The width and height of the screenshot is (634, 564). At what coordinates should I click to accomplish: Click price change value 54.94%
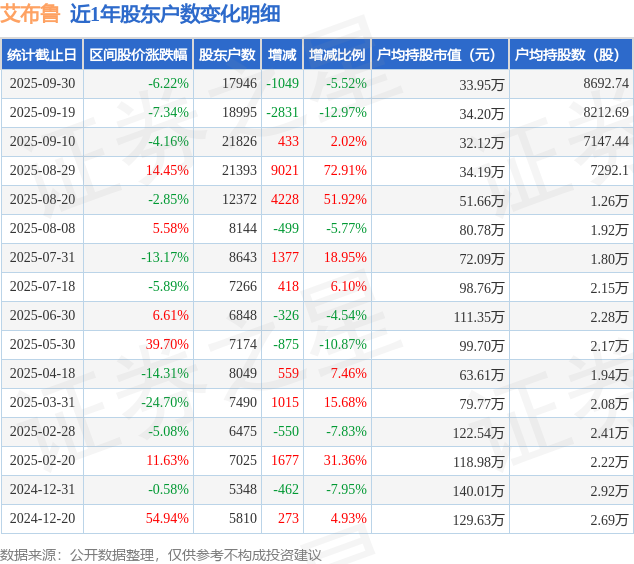(x=167, y=518)
